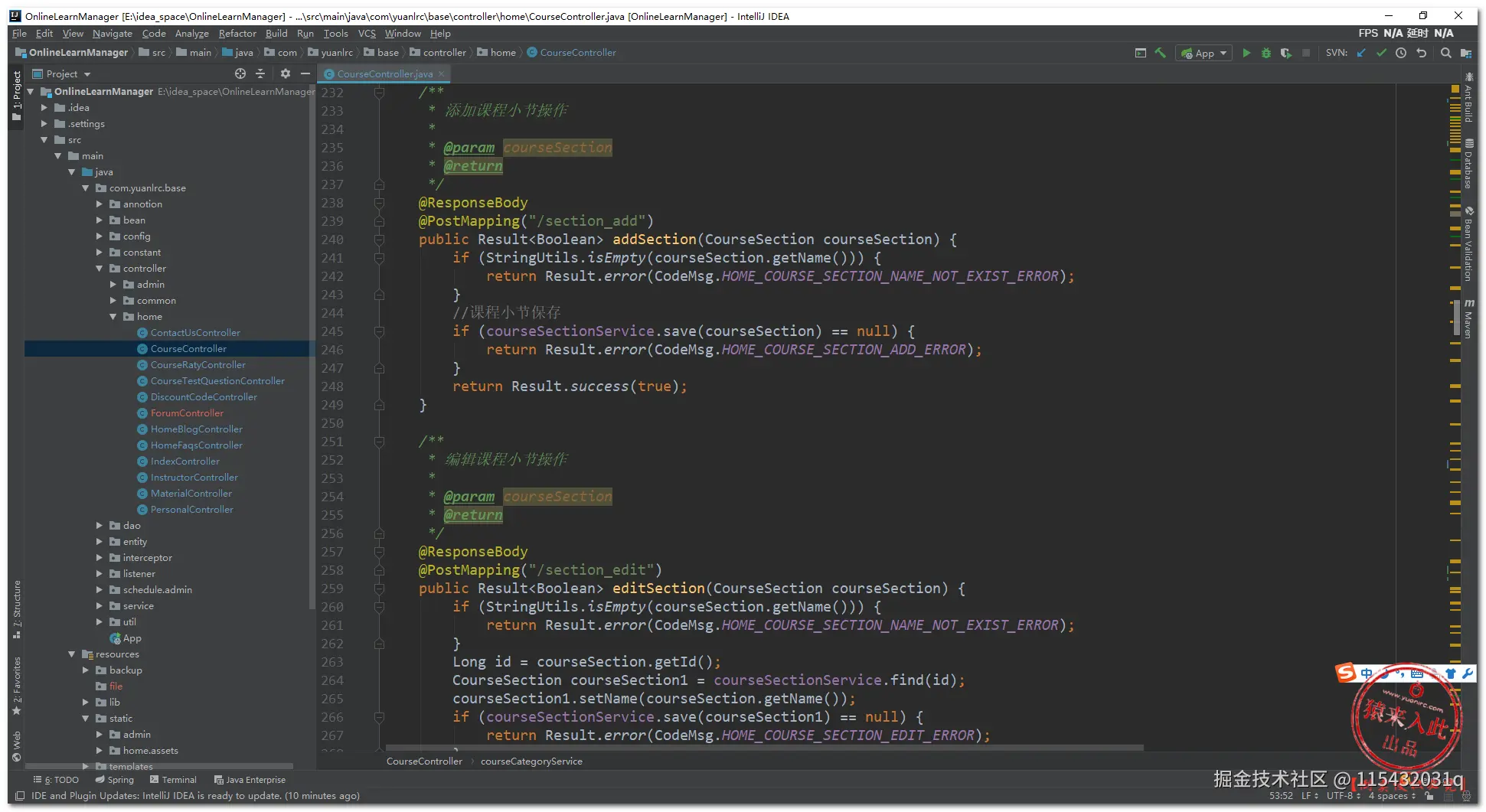Expand the dao package
Viewport: 1486px width, 812px height.
point(100,526)
